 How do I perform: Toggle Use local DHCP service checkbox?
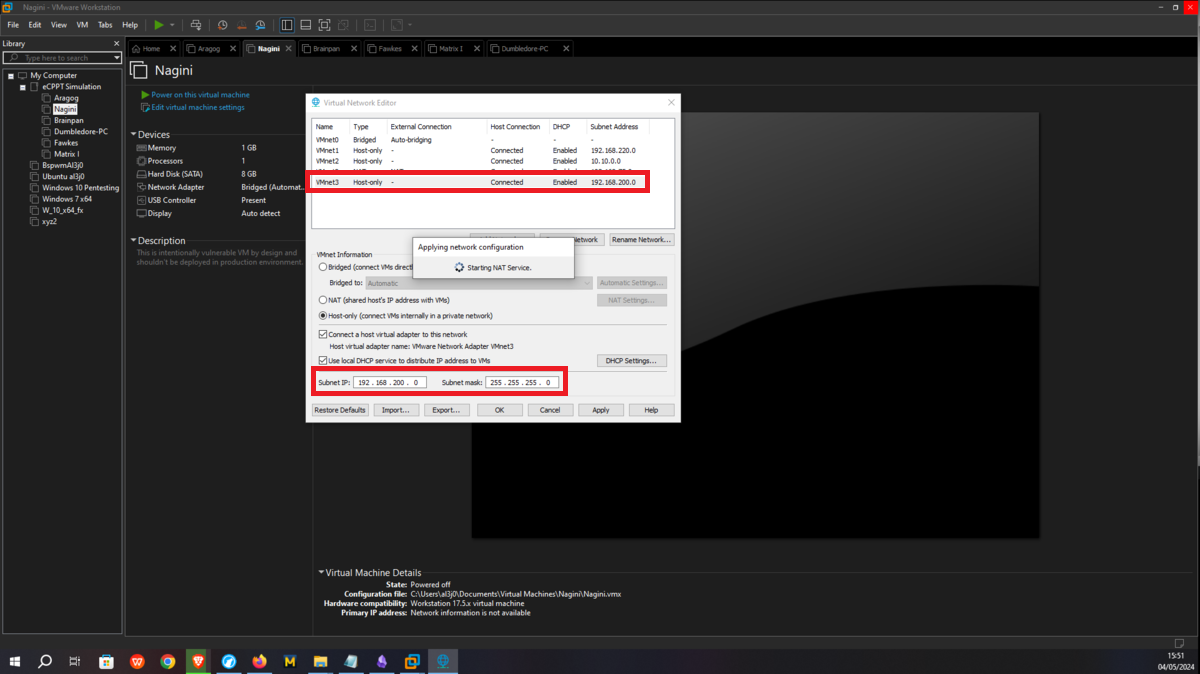[x=322, y=360]
